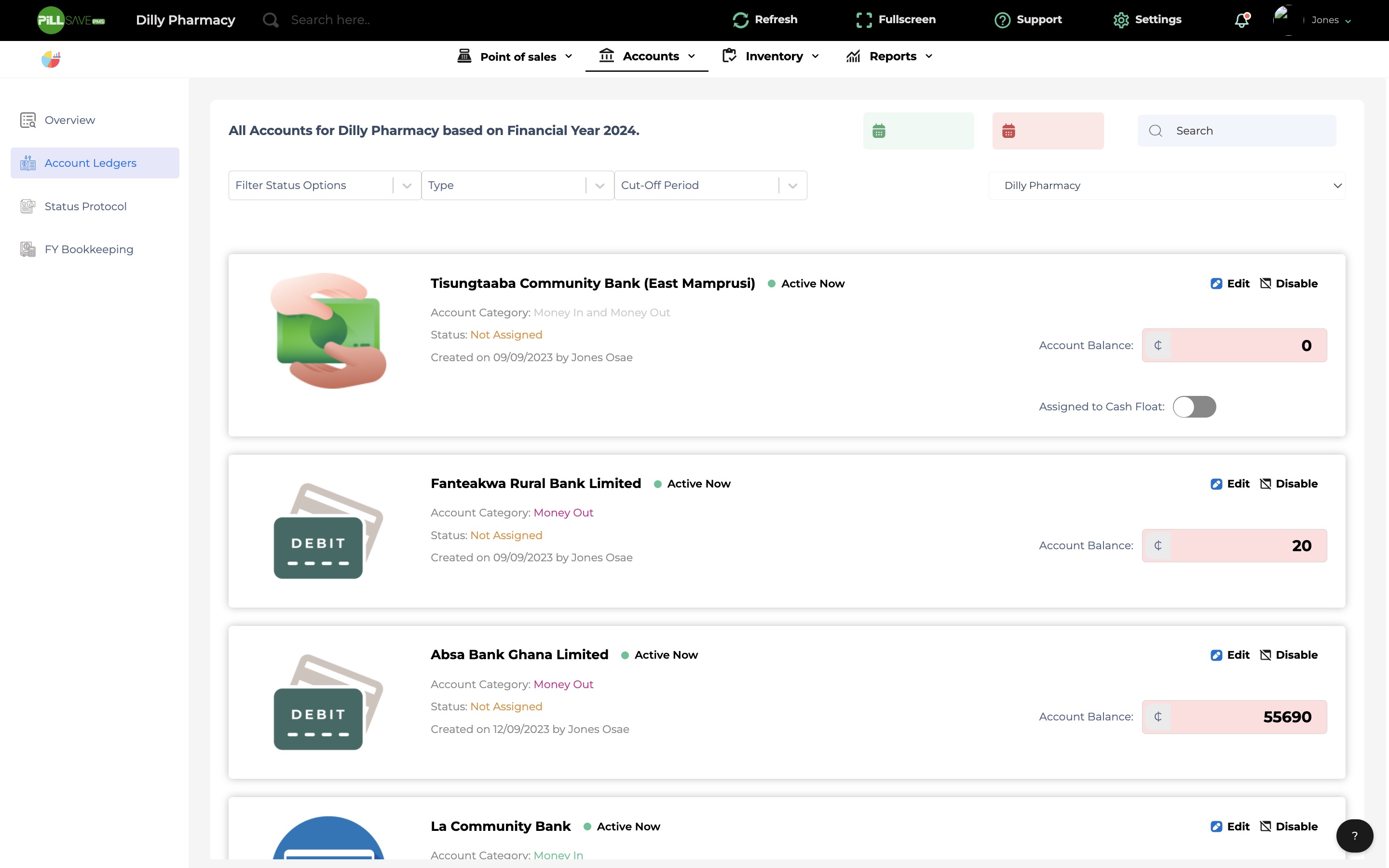Click the Settings label in header

tap(1158, 19)
